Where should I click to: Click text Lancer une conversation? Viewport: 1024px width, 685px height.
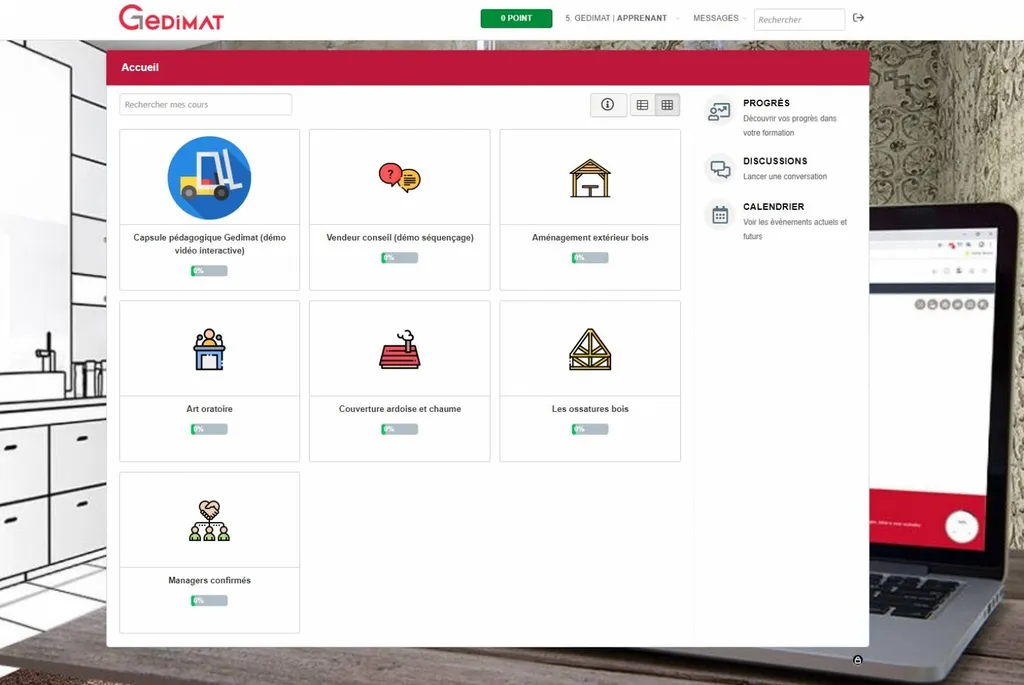[x=785, y=176]
